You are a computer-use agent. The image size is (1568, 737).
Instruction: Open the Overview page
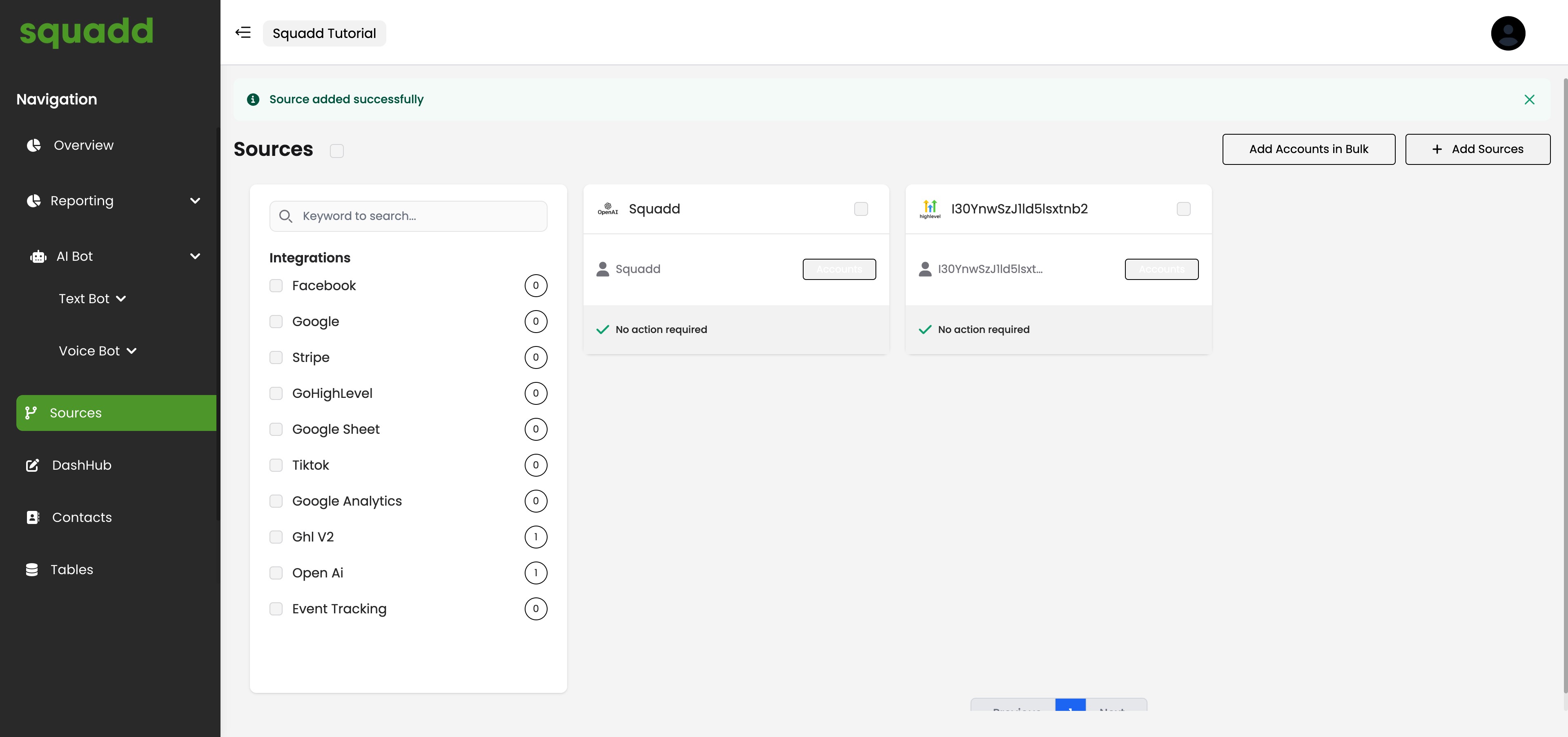coord(83,145)
